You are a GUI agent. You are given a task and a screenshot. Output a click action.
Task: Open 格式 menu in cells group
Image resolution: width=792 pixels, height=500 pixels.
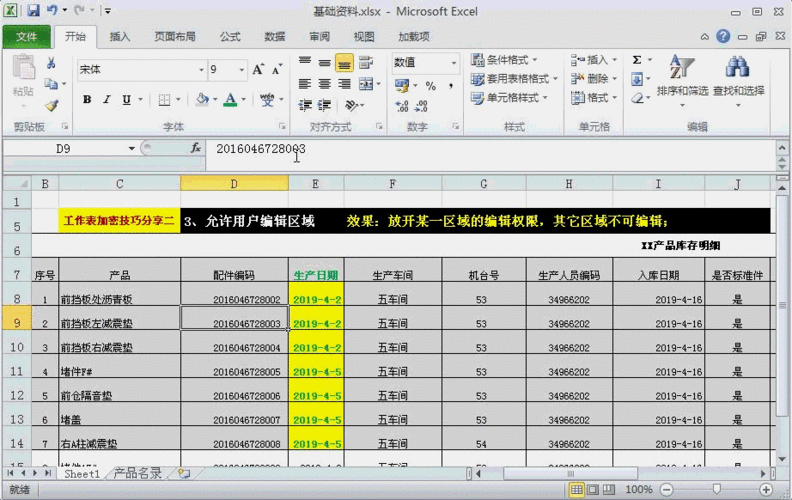tap(594, 97)
